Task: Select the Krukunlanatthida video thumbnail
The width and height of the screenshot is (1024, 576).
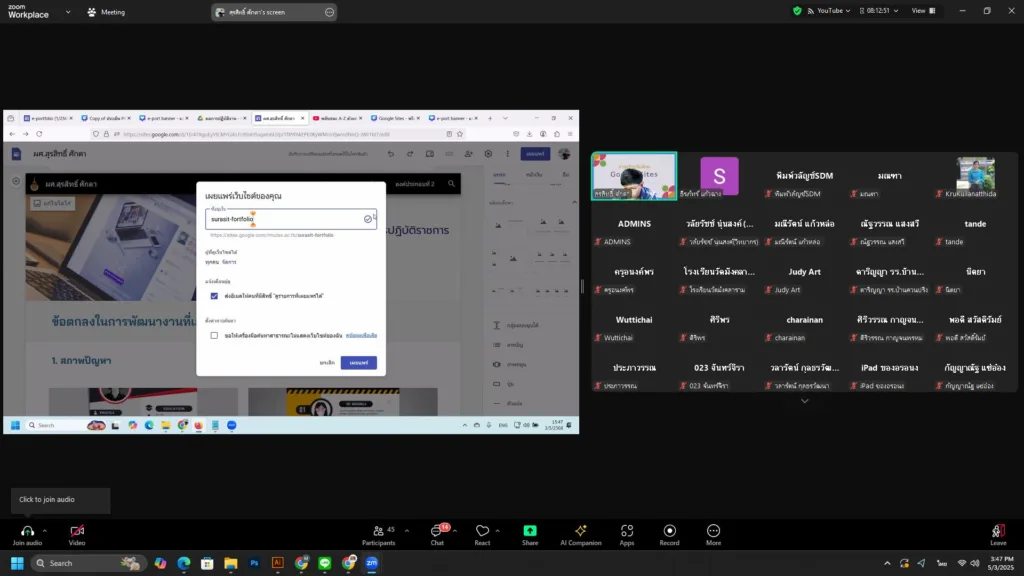Action: coord(975,177)
